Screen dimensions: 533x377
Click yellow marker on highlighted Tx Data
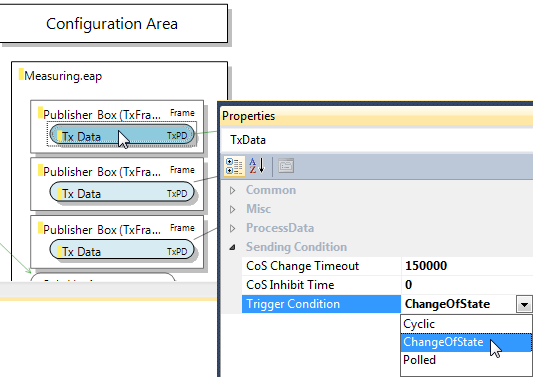(59, 136)
